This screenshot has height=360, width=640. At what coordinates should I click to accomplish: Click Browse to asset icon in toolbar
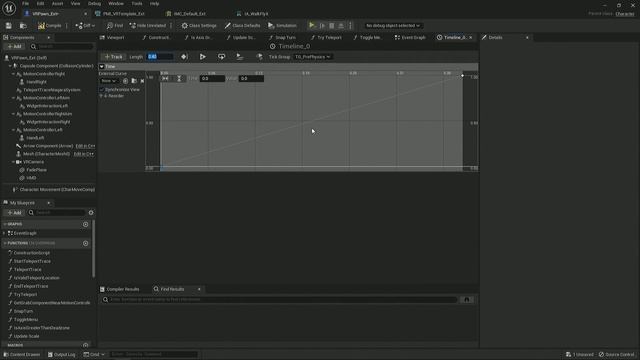23,25
